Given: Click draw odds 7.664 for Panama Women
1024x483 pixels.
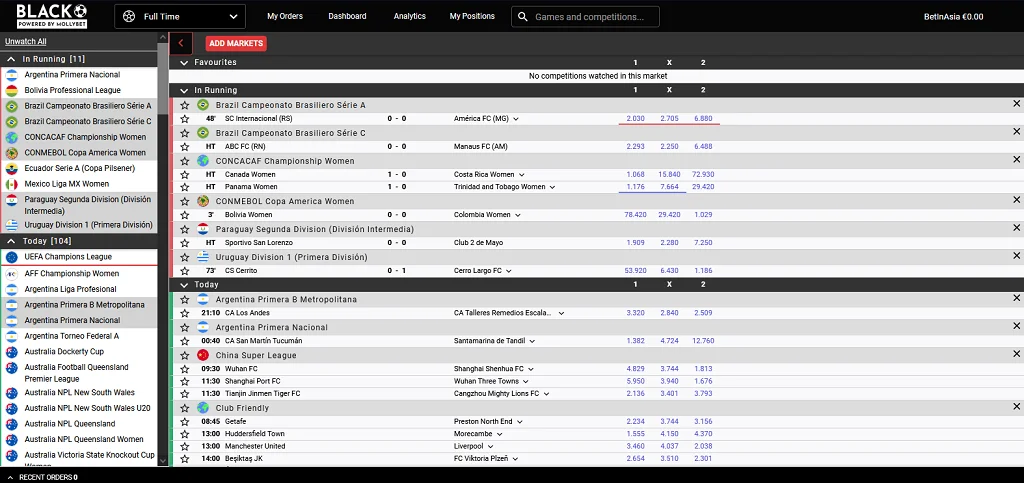Looking at the screenshot, I should [x=669, y=187].
